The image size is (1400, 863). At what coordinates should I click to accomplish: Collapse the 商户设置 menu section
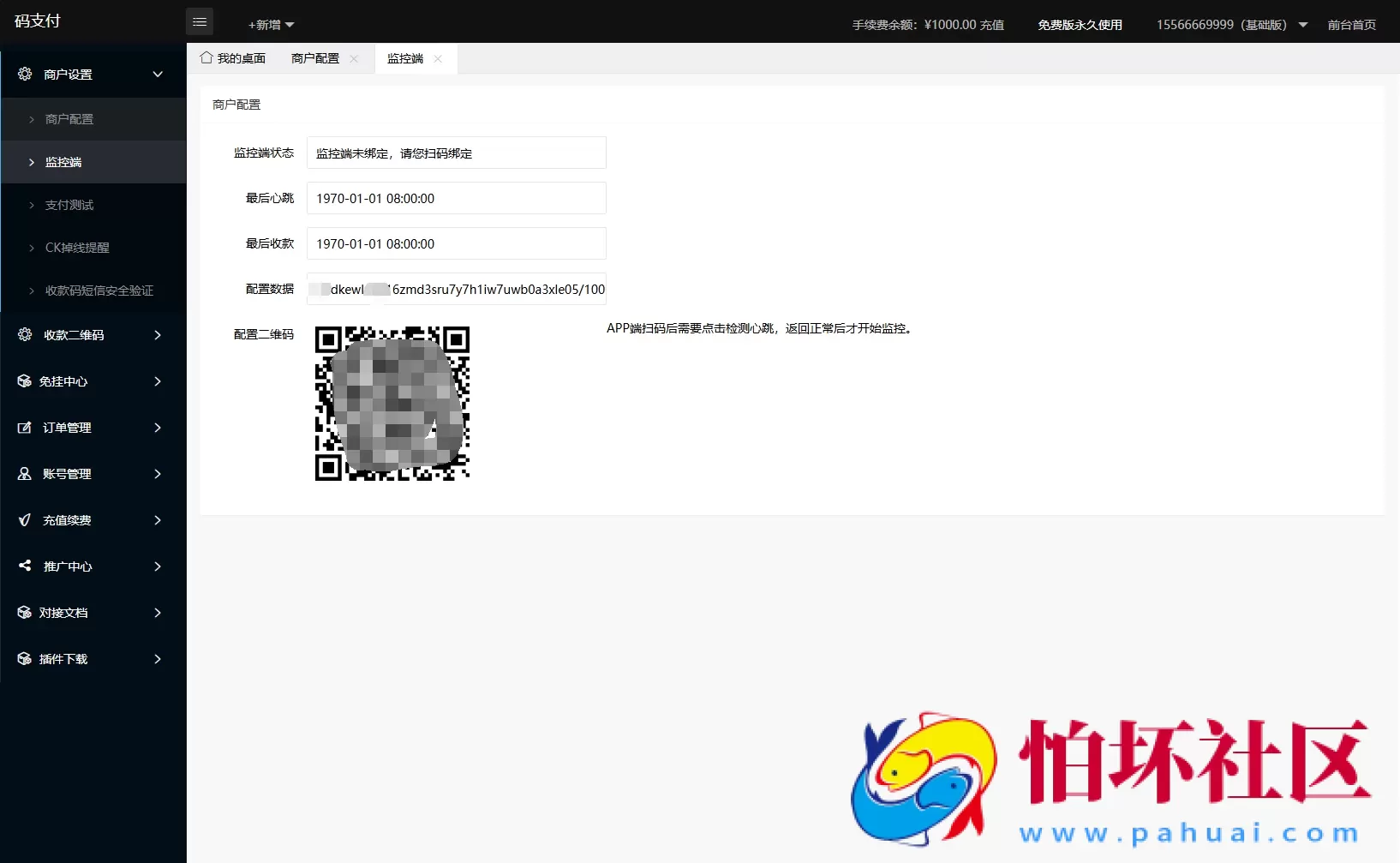158,74
